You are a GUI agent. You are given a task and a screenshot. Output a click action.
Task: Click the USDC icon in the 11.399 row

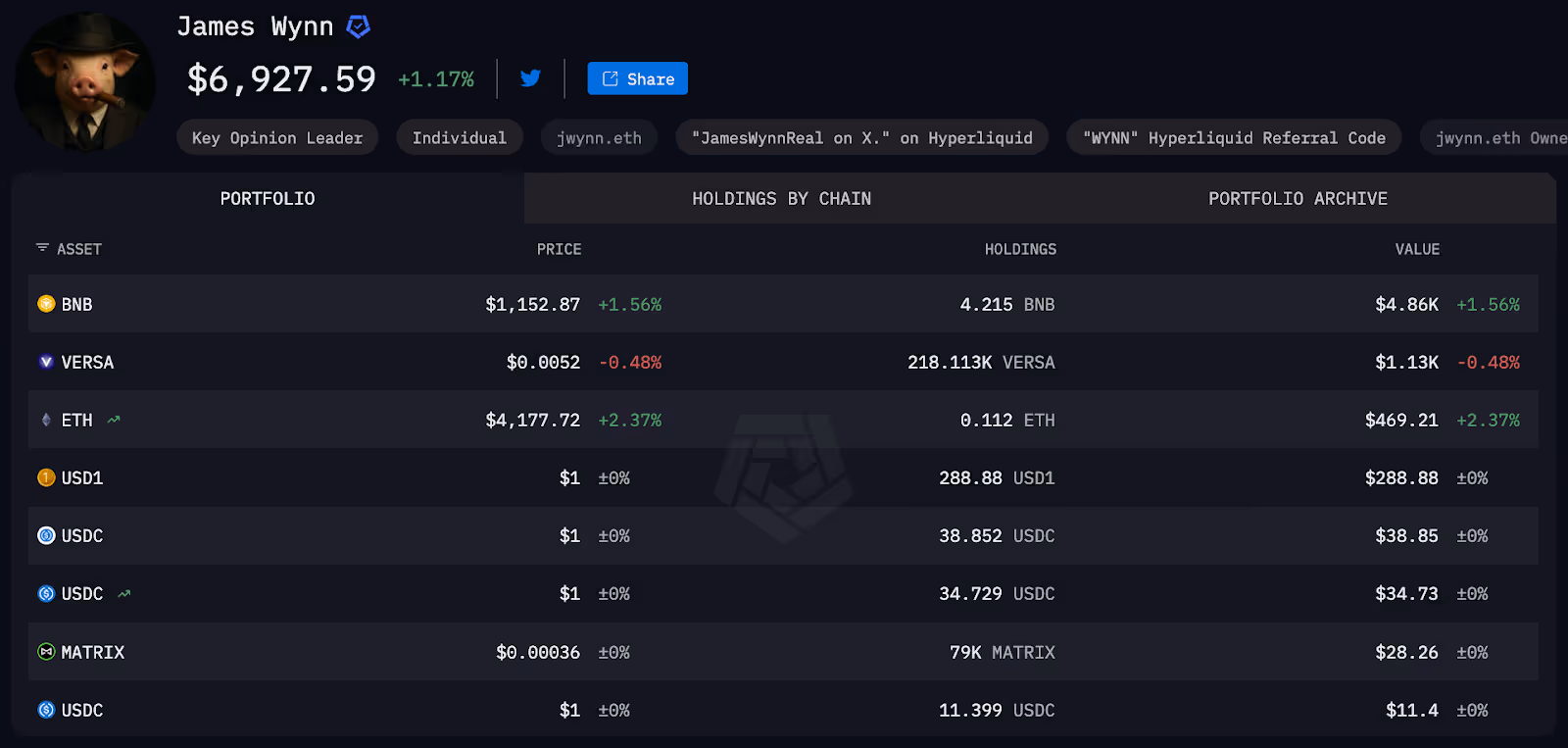[46, 710]
